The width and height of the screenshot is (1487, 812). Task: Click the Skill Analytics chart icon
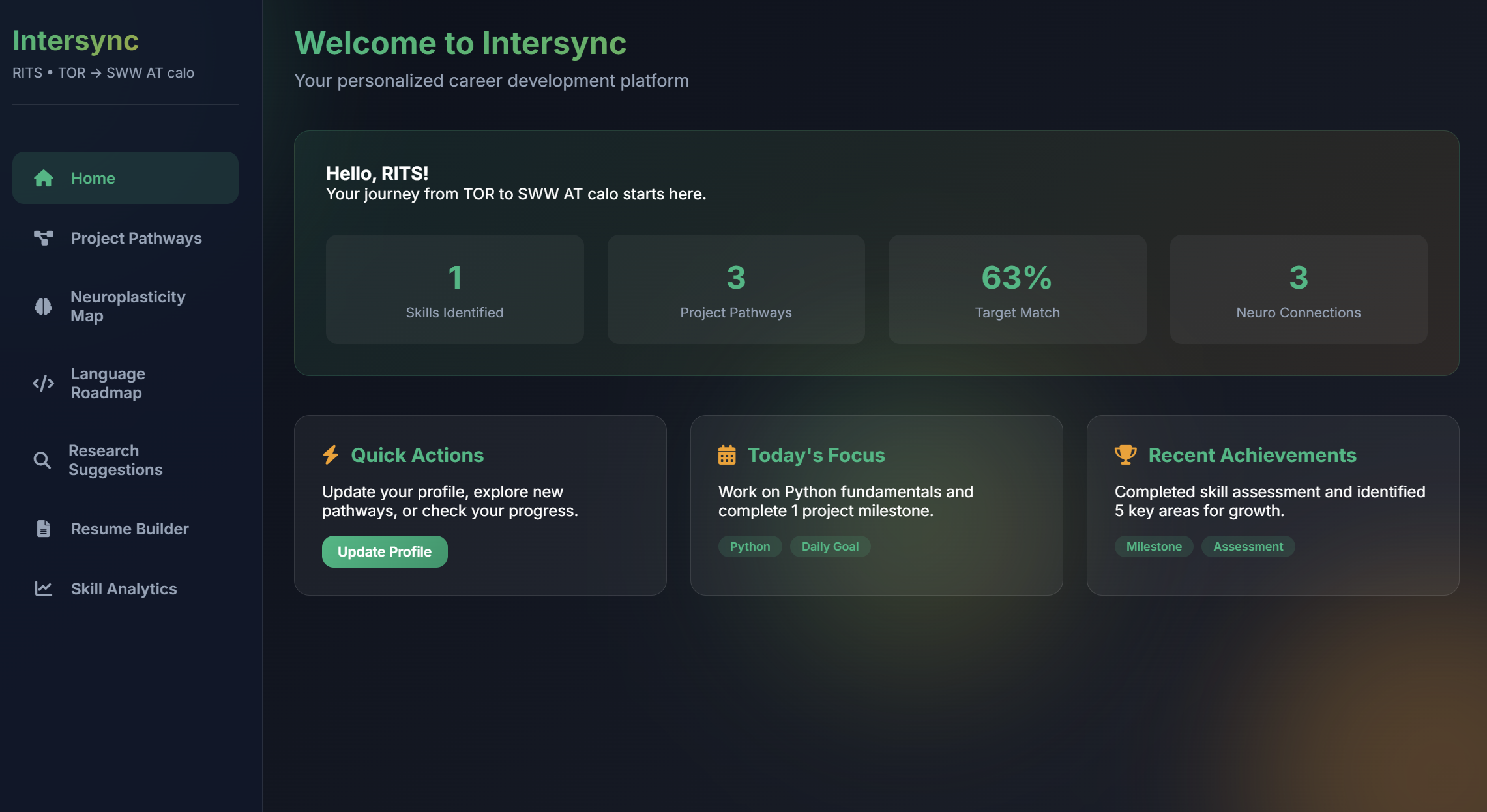tap(44, 588)
